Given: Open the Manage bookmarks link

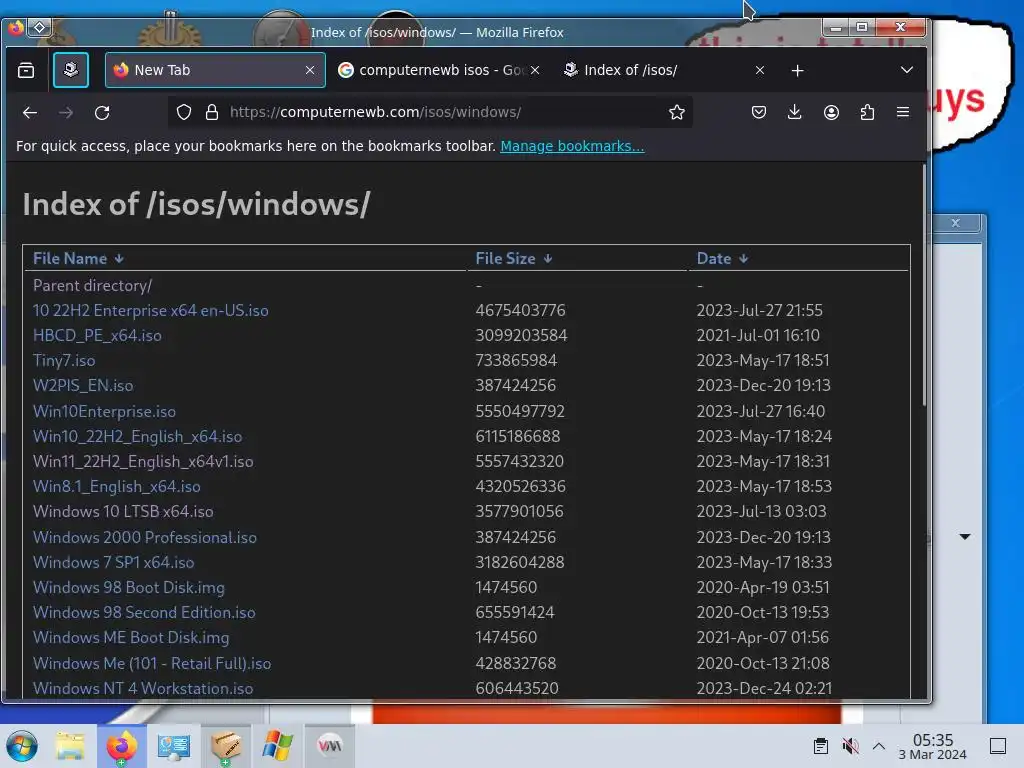Looking at the screenshot, I should [x=572, y=146].
